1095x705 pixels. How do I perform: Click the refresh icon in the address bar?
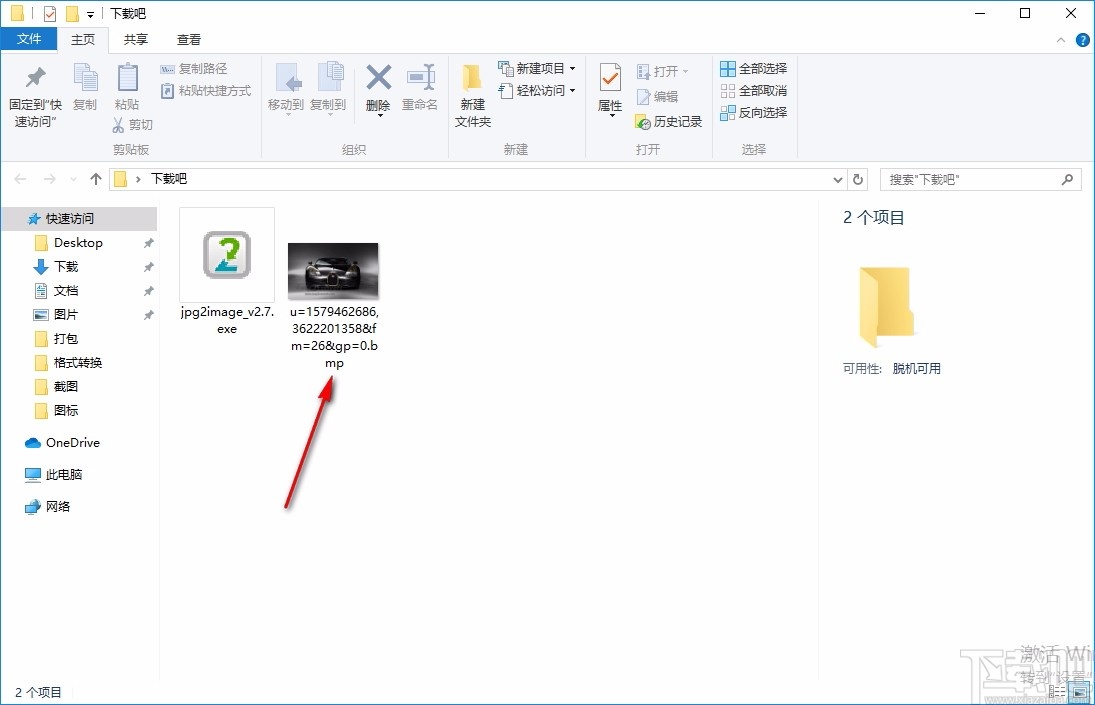[x=858, y=178]
